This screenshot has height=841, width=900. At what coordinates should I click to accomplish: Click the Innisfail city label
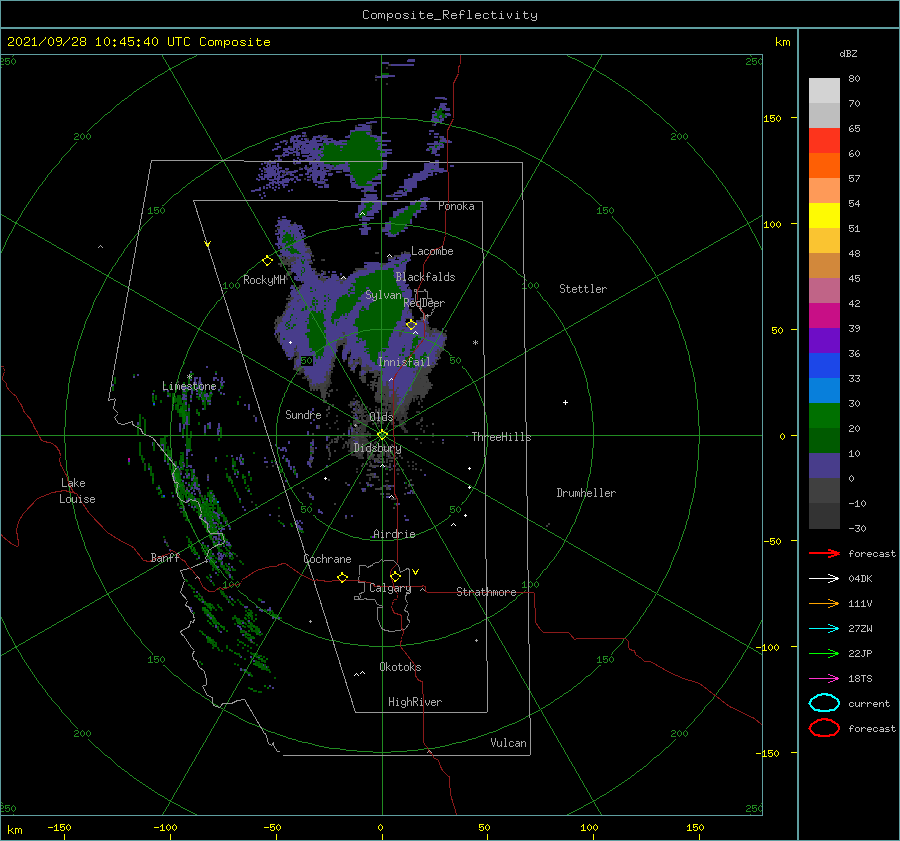[404, 362]
